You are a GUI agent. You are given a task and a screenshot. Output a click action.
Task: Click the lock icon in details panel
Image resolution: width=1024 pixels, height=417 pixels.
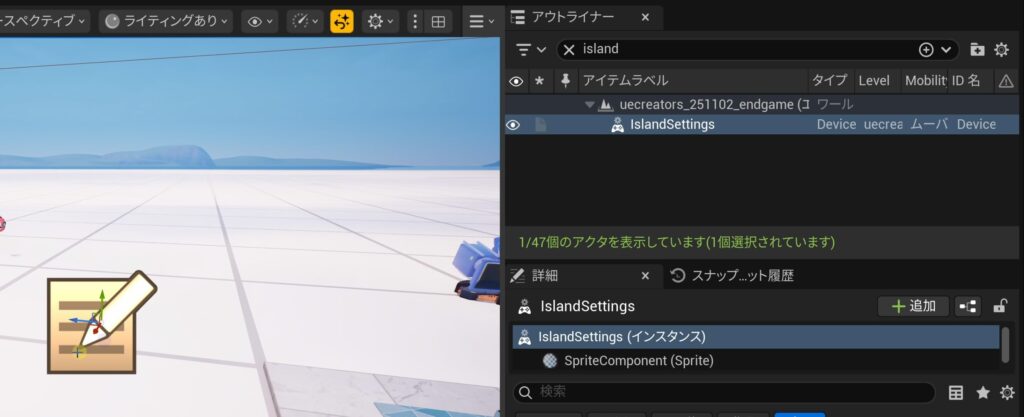pos(999,306)
